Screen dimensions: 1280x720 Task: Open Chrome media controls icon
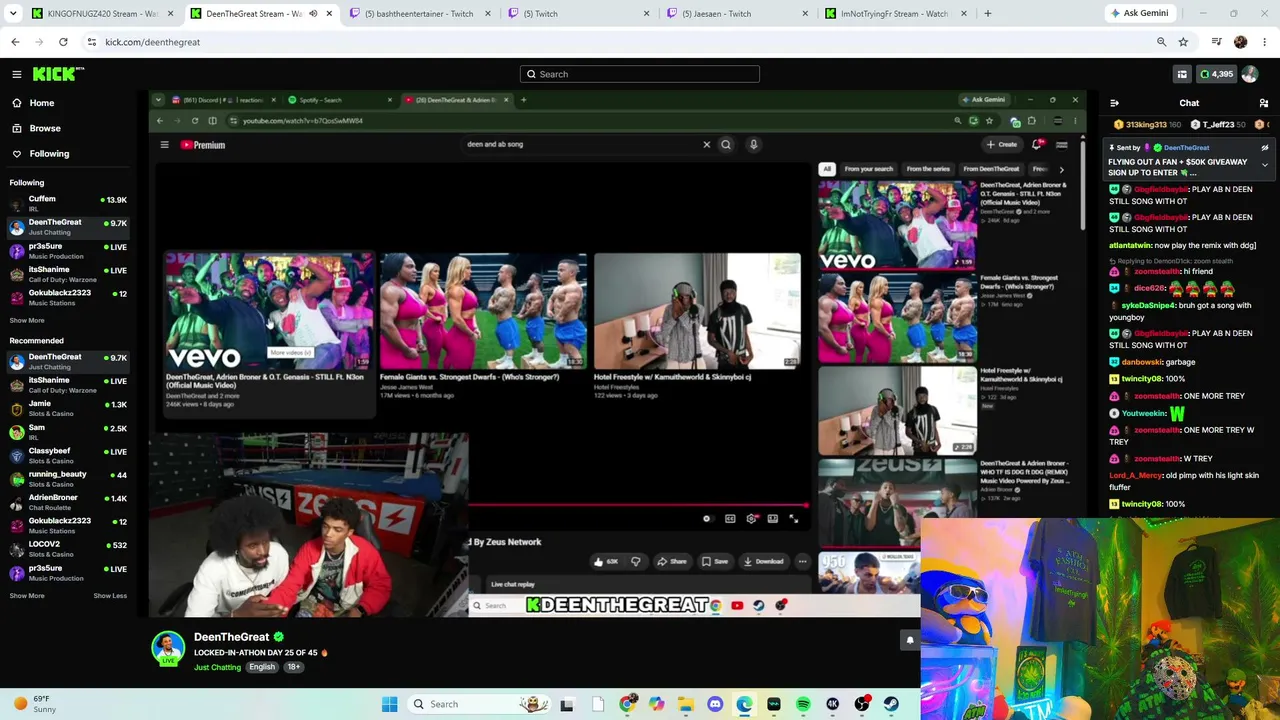1216,42
